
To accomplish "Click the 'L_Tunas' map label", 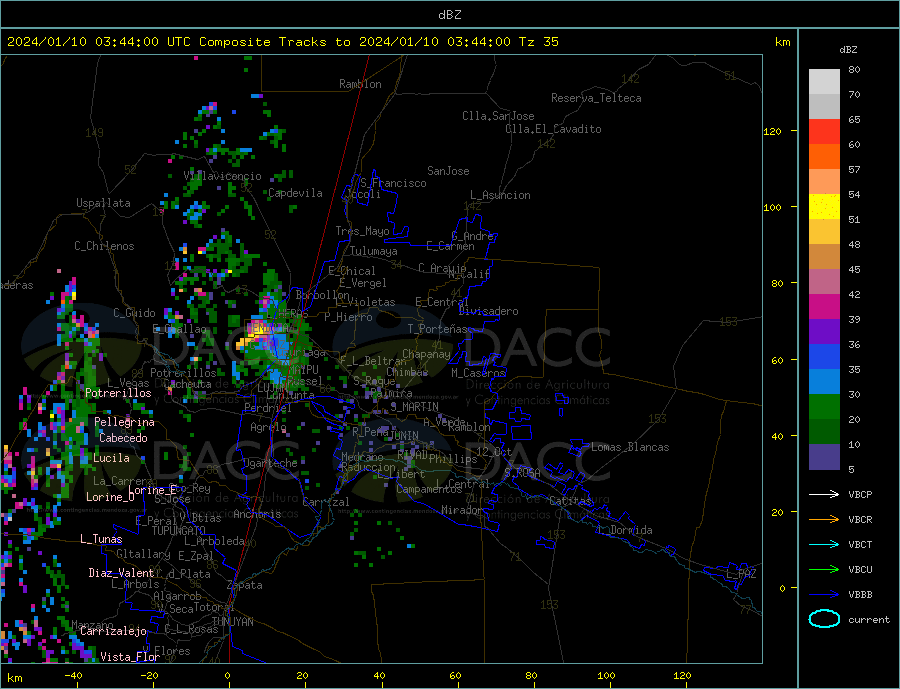I will pyautogui.click(x=101, y=539).
